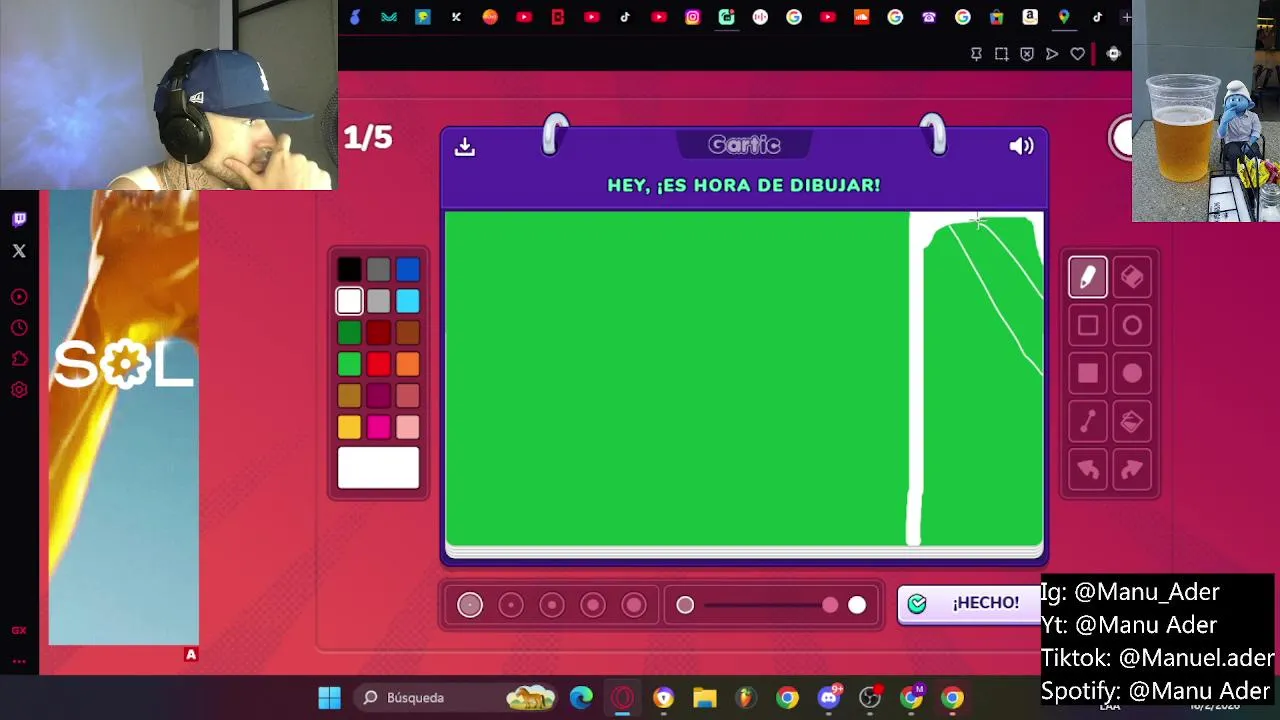Pick the filled ellipse shape tool
1280x720 pixels.
(1132, 373)
